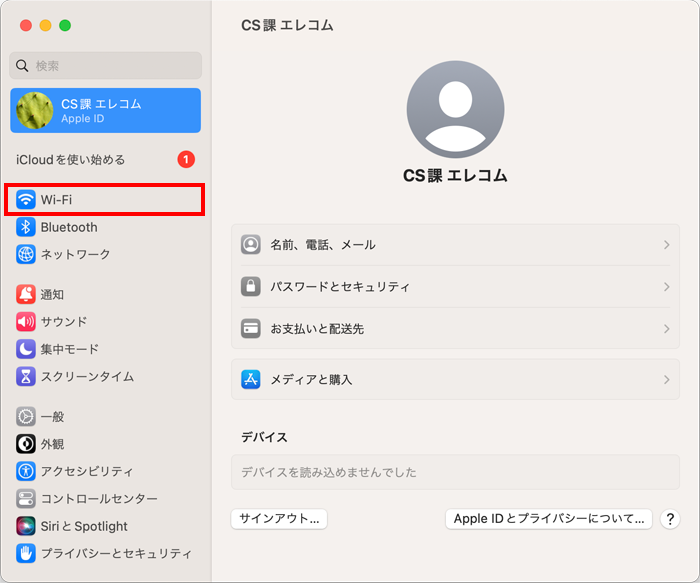This screenshot has height=583, width=700.
Task: Click the スクリーンタイム sidebar label
Action: tap(88, 377)
